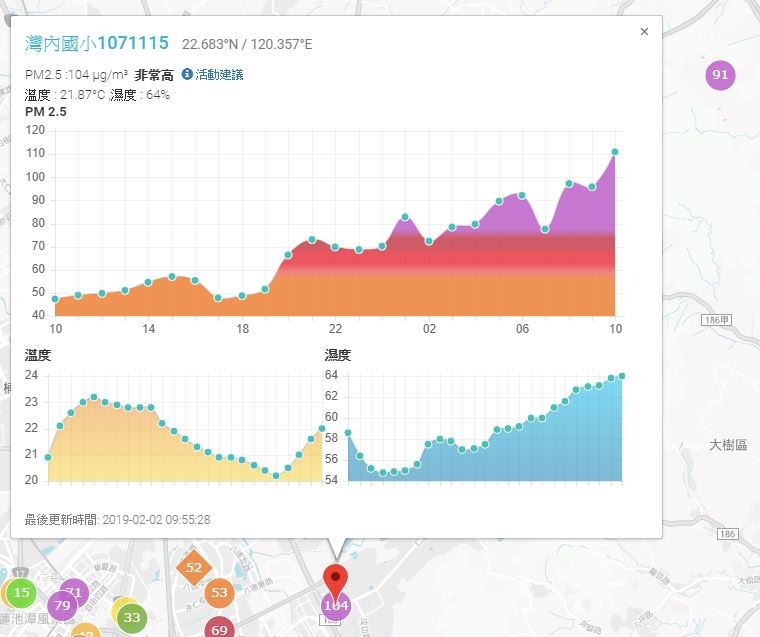Click the 溫度 chart heading
760x637 pixels.
[38, 355]
